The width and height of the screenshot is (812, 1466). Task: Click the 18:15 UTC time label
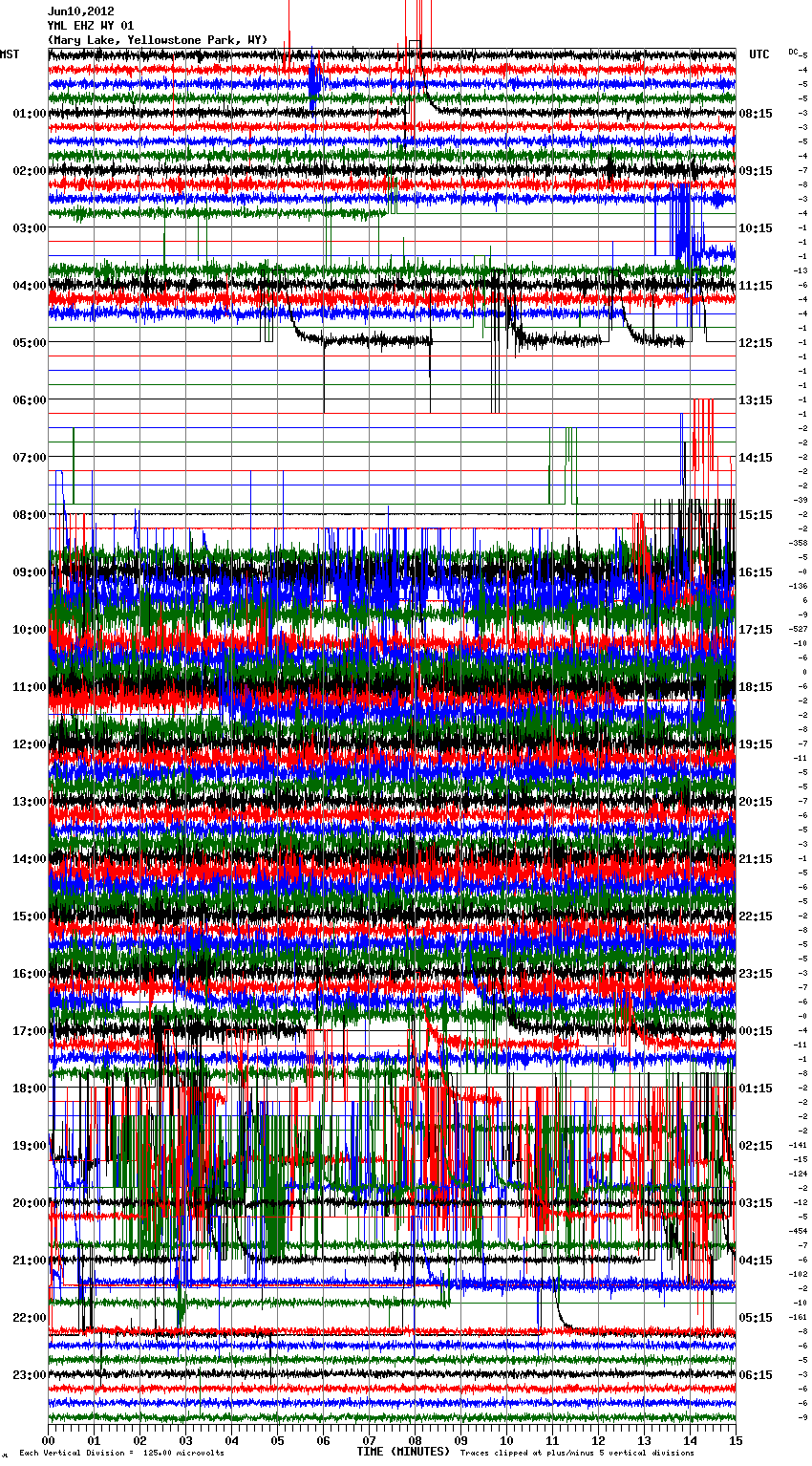(x=756, y=687)
